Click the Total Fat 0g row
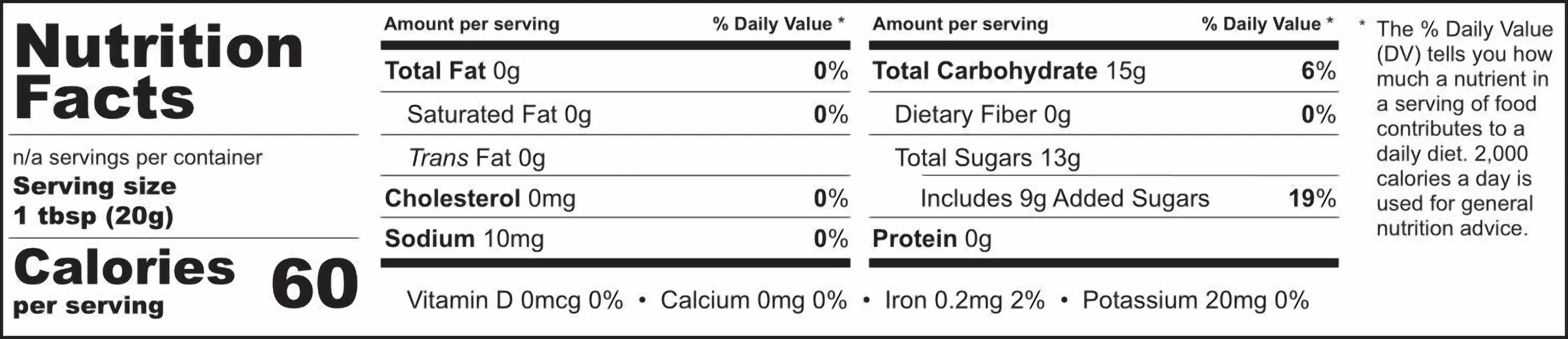This screenshot has height=339, width=1568. (615, 71)
